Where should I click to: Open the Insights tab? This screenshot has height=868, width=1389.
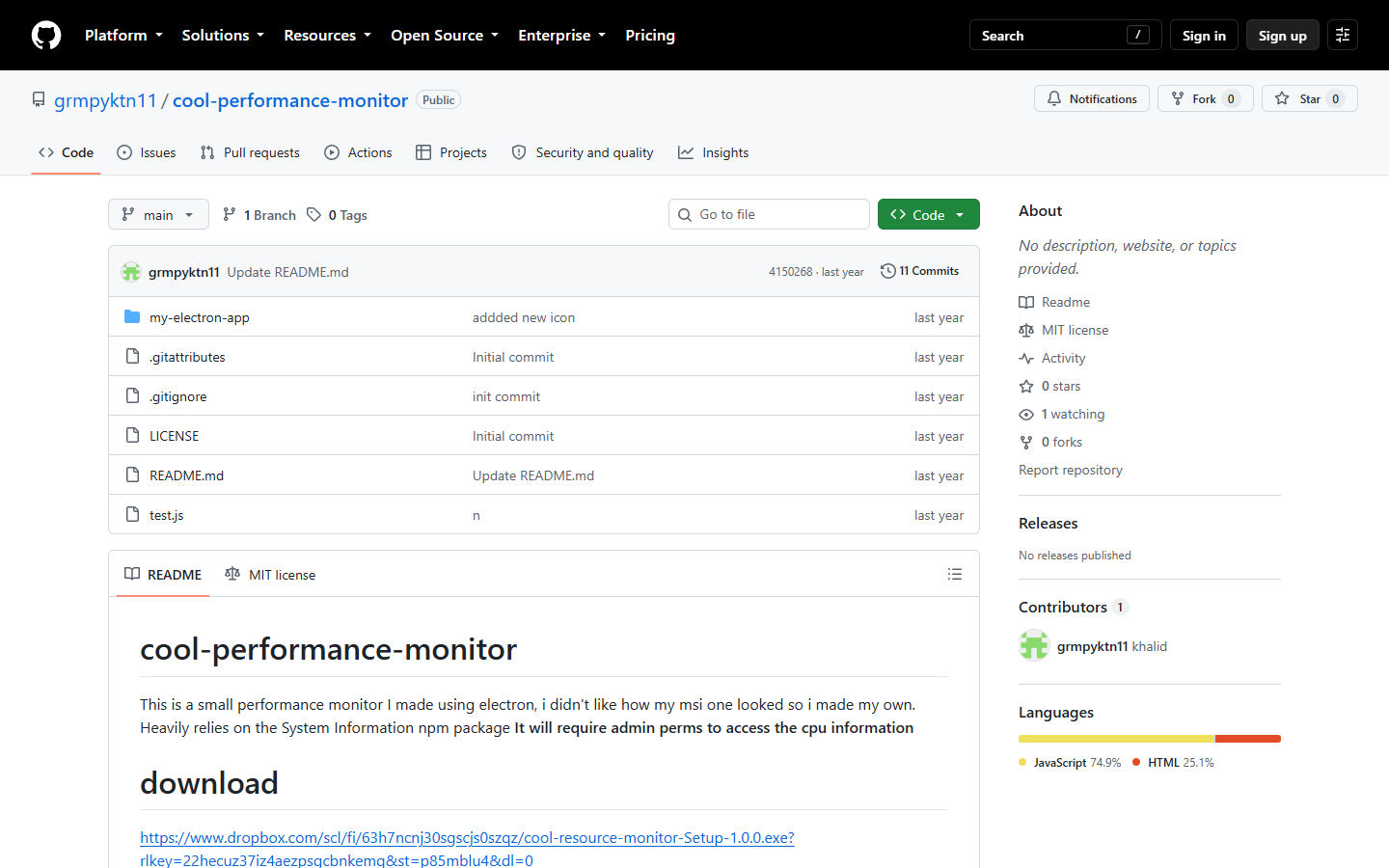(714, 152)
